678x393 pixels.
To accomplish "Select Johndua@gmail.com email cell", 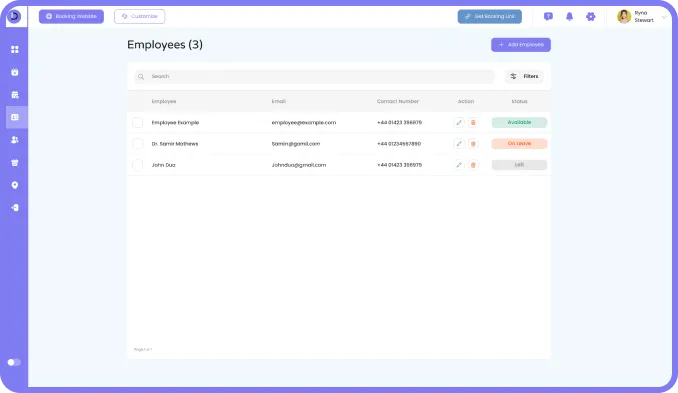I will pos(299,165).
